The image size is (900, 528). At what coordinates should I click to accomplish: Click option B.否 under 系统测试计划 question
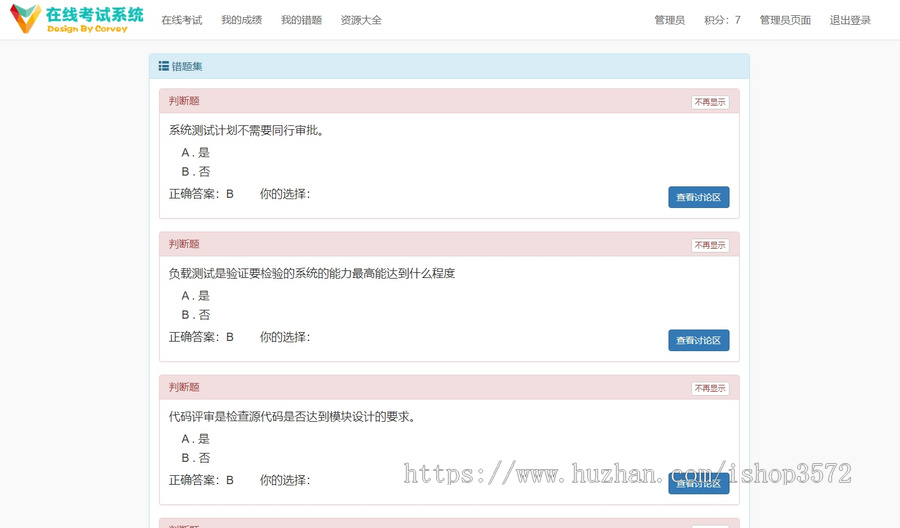point(196,172)
